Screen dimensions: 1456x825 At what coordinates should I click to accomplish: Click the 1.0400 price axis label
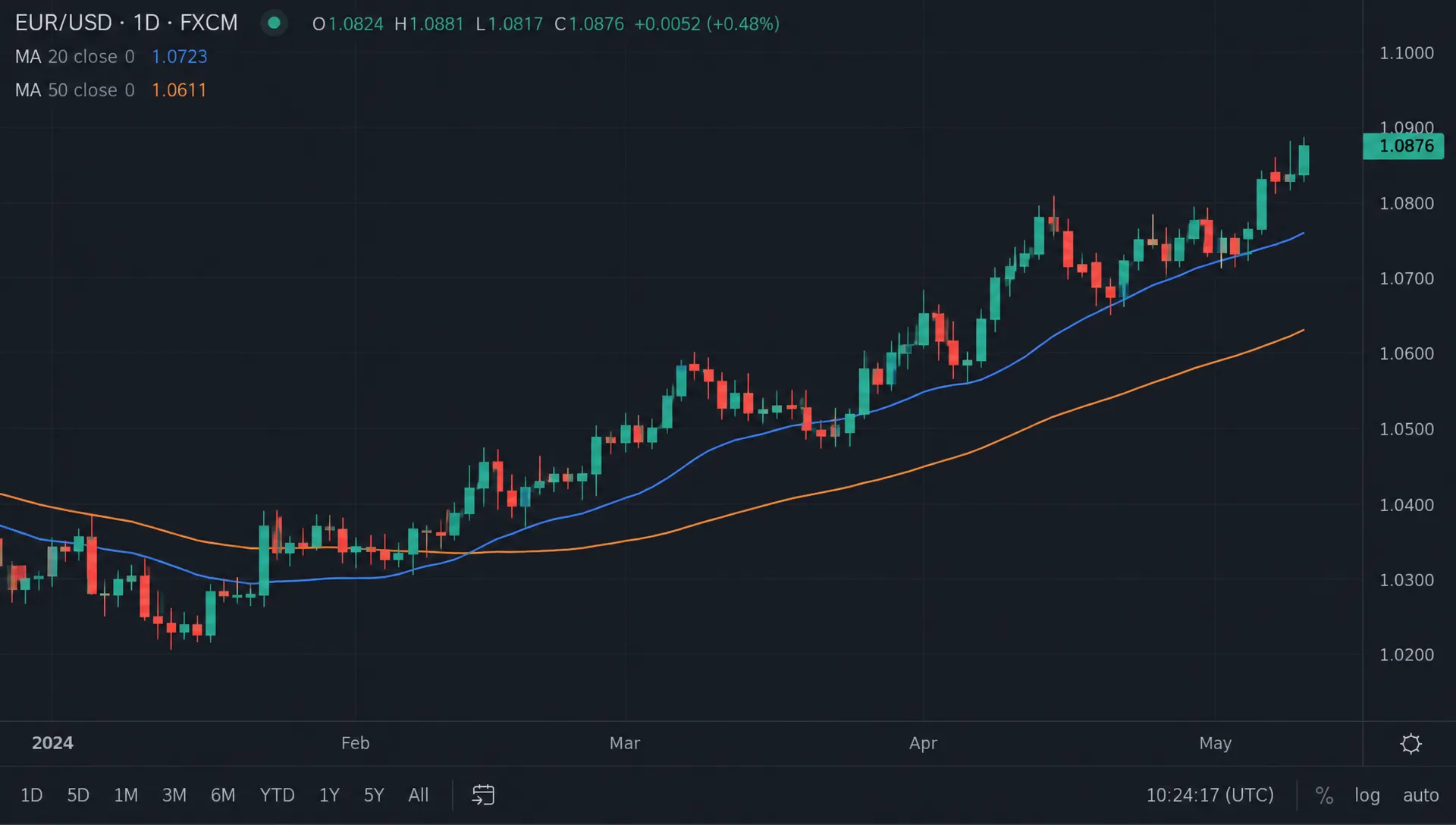pos(1407,504)
